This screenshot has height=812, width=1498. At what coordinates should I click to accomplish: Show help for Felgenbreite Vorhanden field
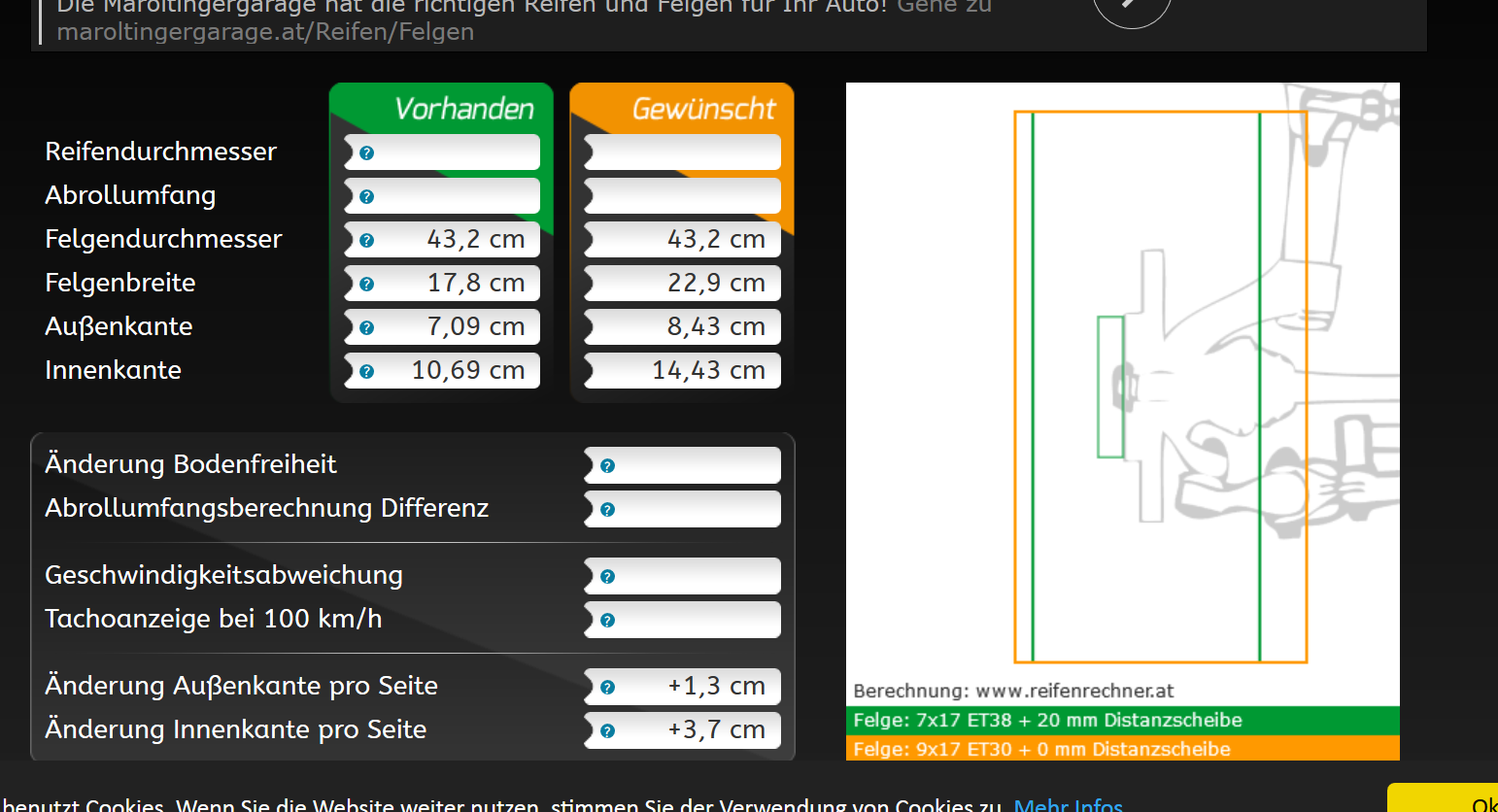click(366, 284)
